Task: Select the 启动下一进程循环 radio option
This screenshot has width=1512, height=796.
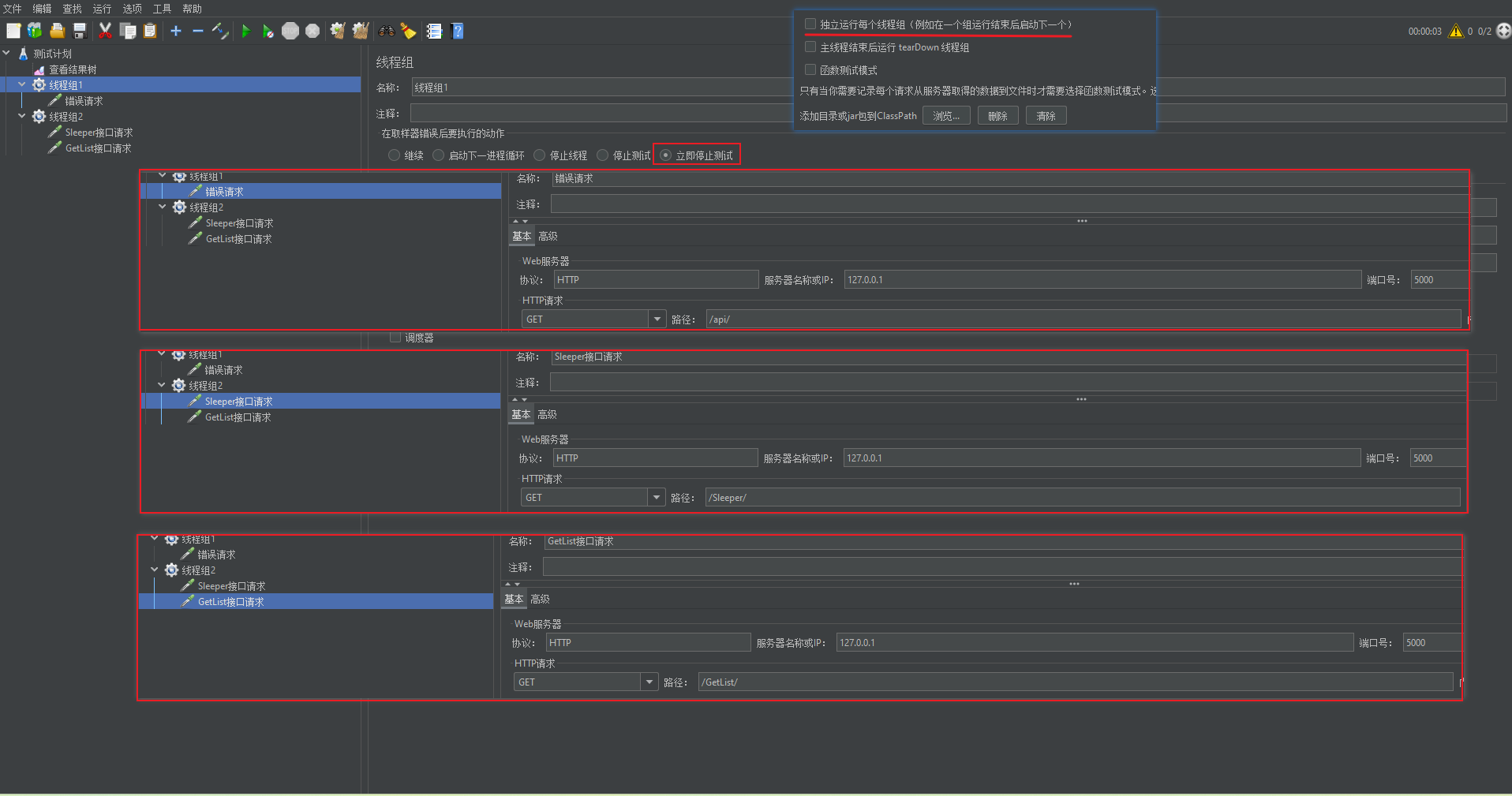Action: click(439, 155)
